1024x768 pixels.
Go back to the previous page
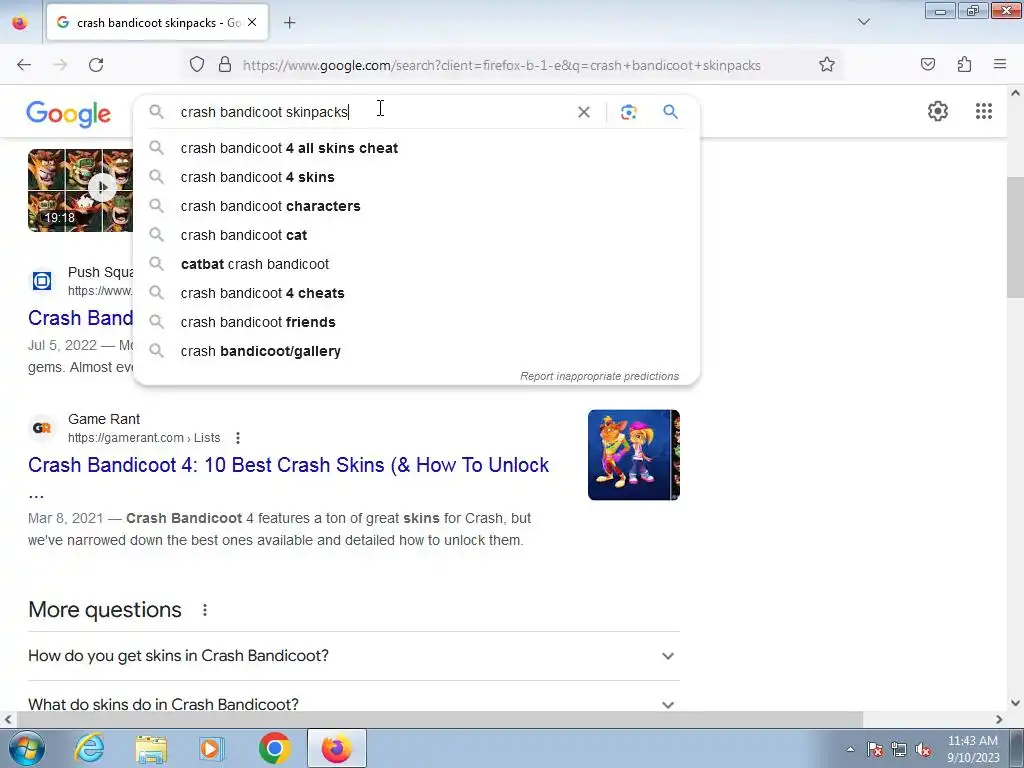(x=24, y=65)
